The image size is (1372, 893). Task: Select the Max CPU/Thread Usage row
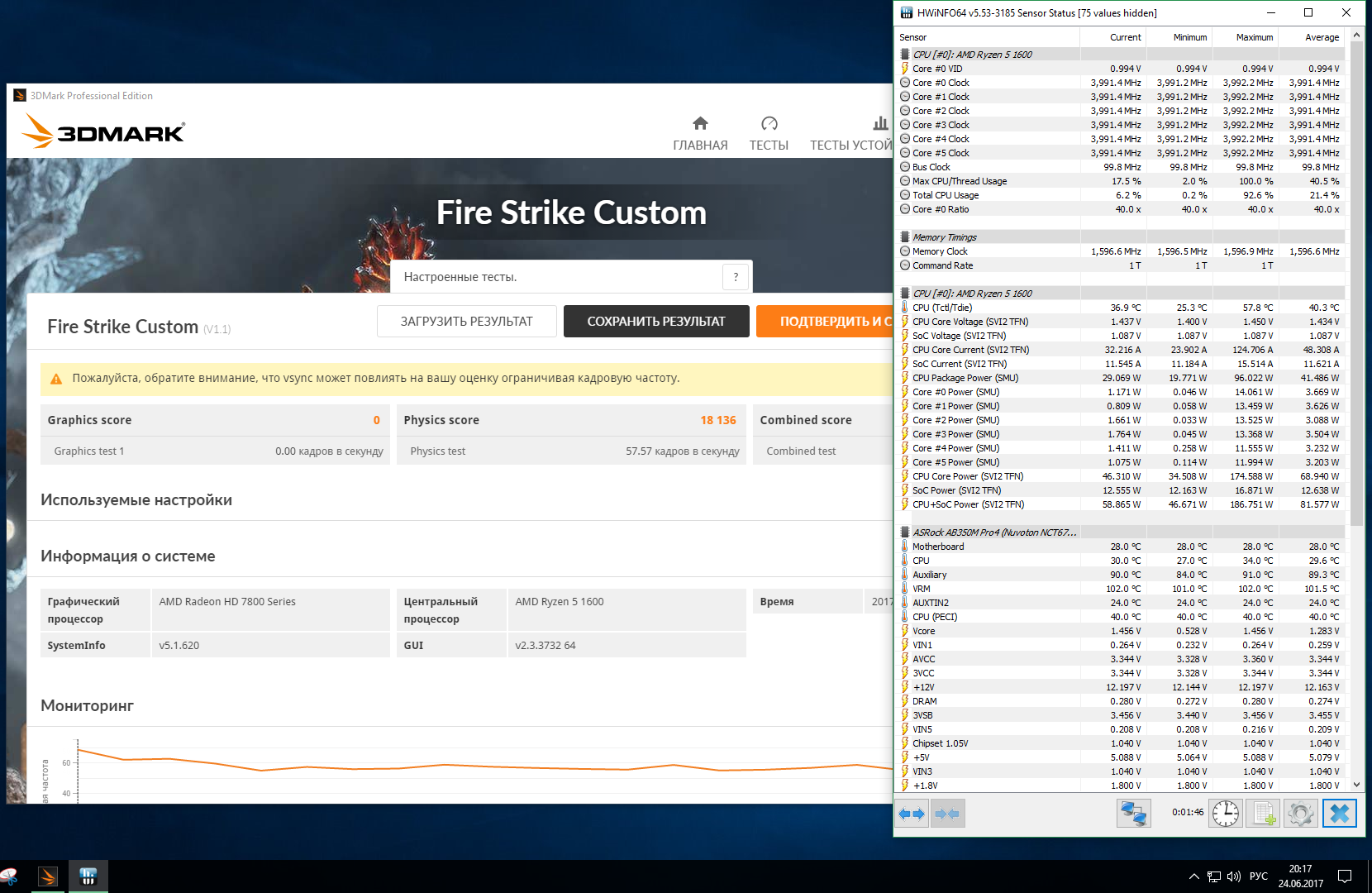point(1122,181)
